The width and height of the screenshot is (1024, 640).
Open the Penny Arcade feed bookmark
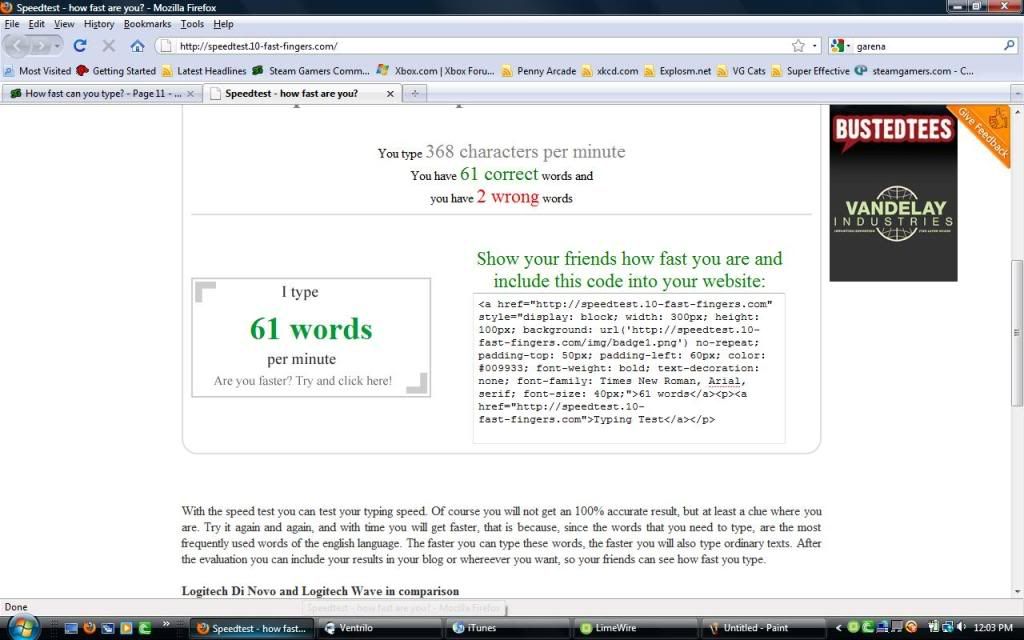(x=539, y=71)
